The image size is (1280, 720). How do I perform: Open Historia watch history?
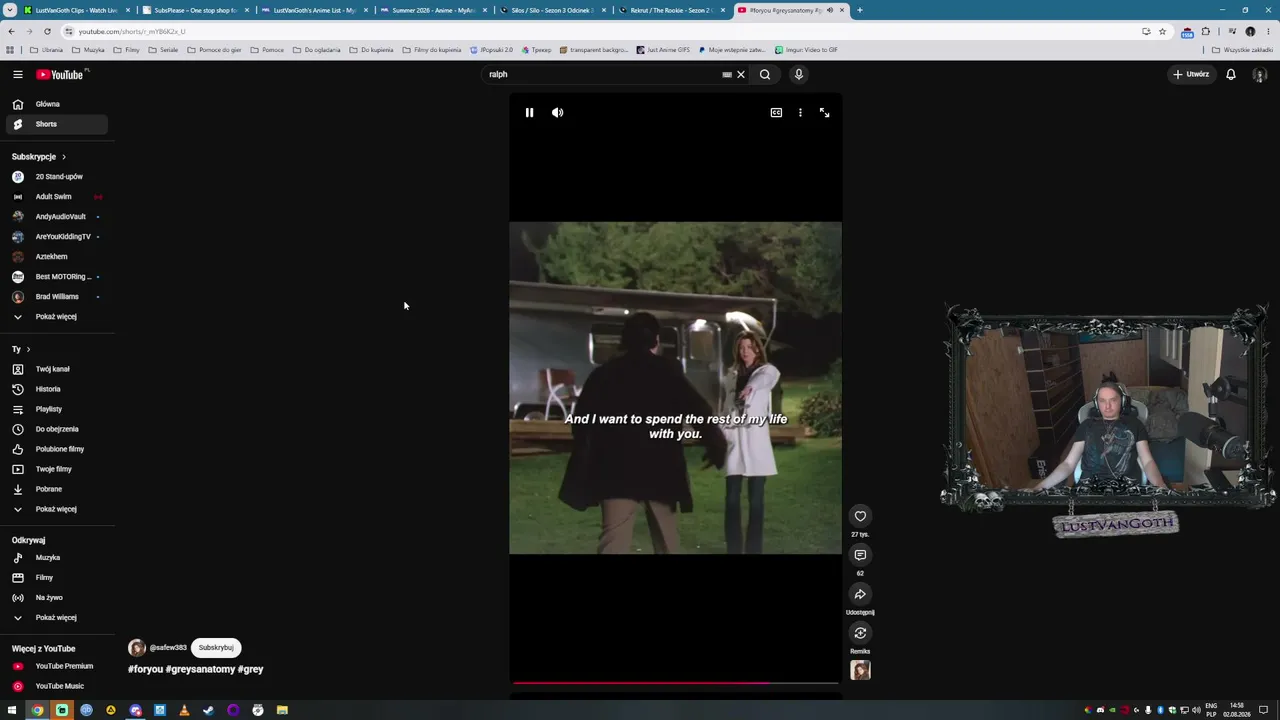point(57,389)
